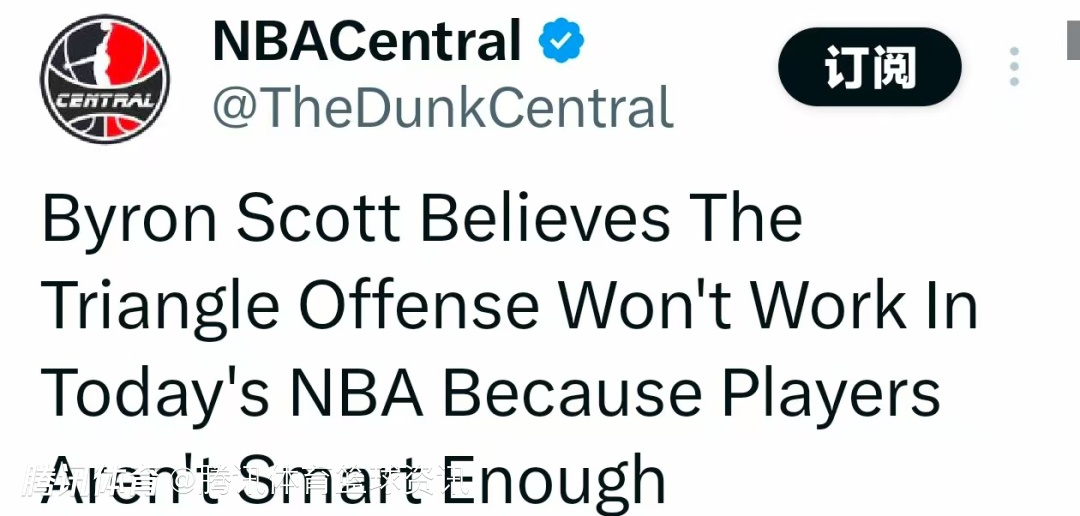Click the word "Players" in the tweet

[x=831, y=392]
